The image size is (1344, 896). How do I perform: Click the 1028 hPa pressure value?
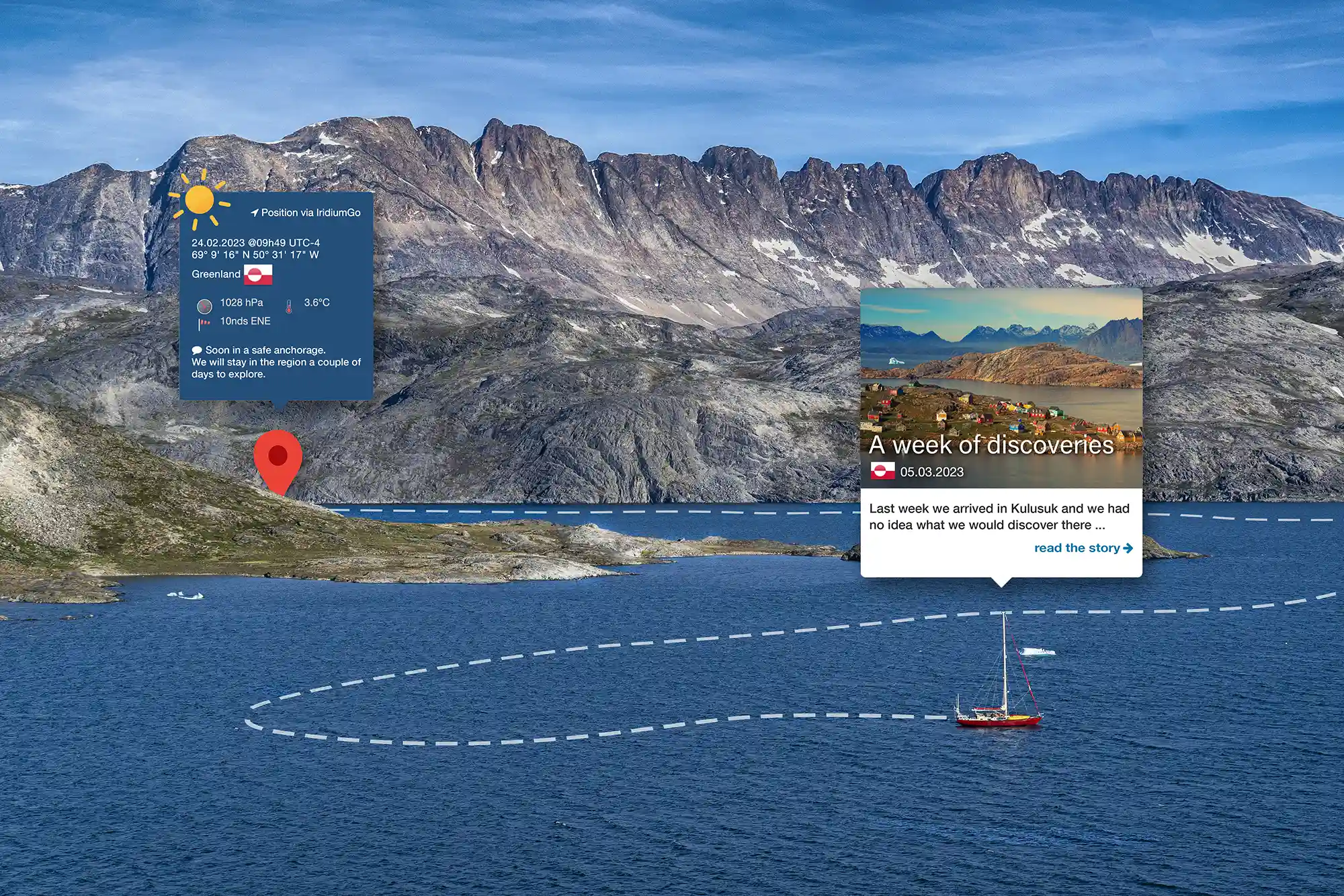pyautogui.click(x=242, y=303)
